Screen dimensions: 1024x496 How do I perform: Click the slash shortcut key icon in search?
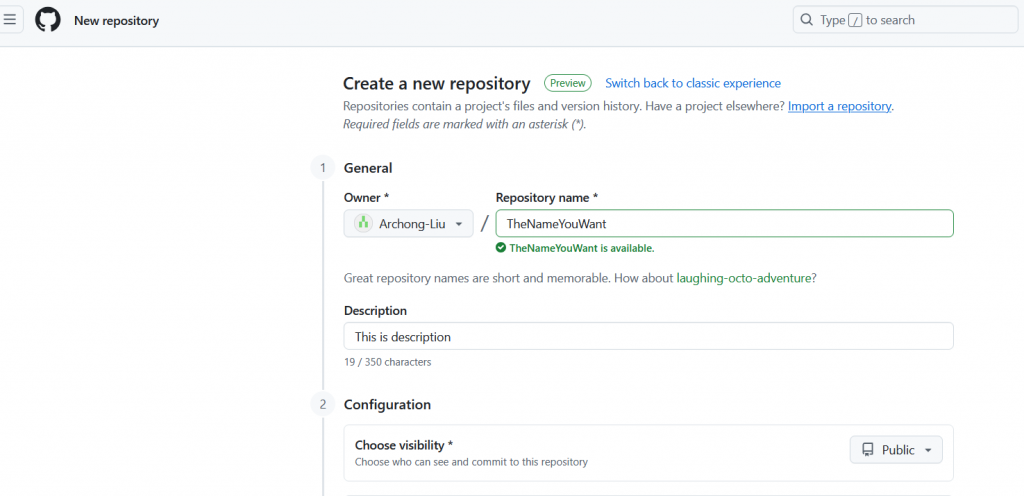point(855,20)
